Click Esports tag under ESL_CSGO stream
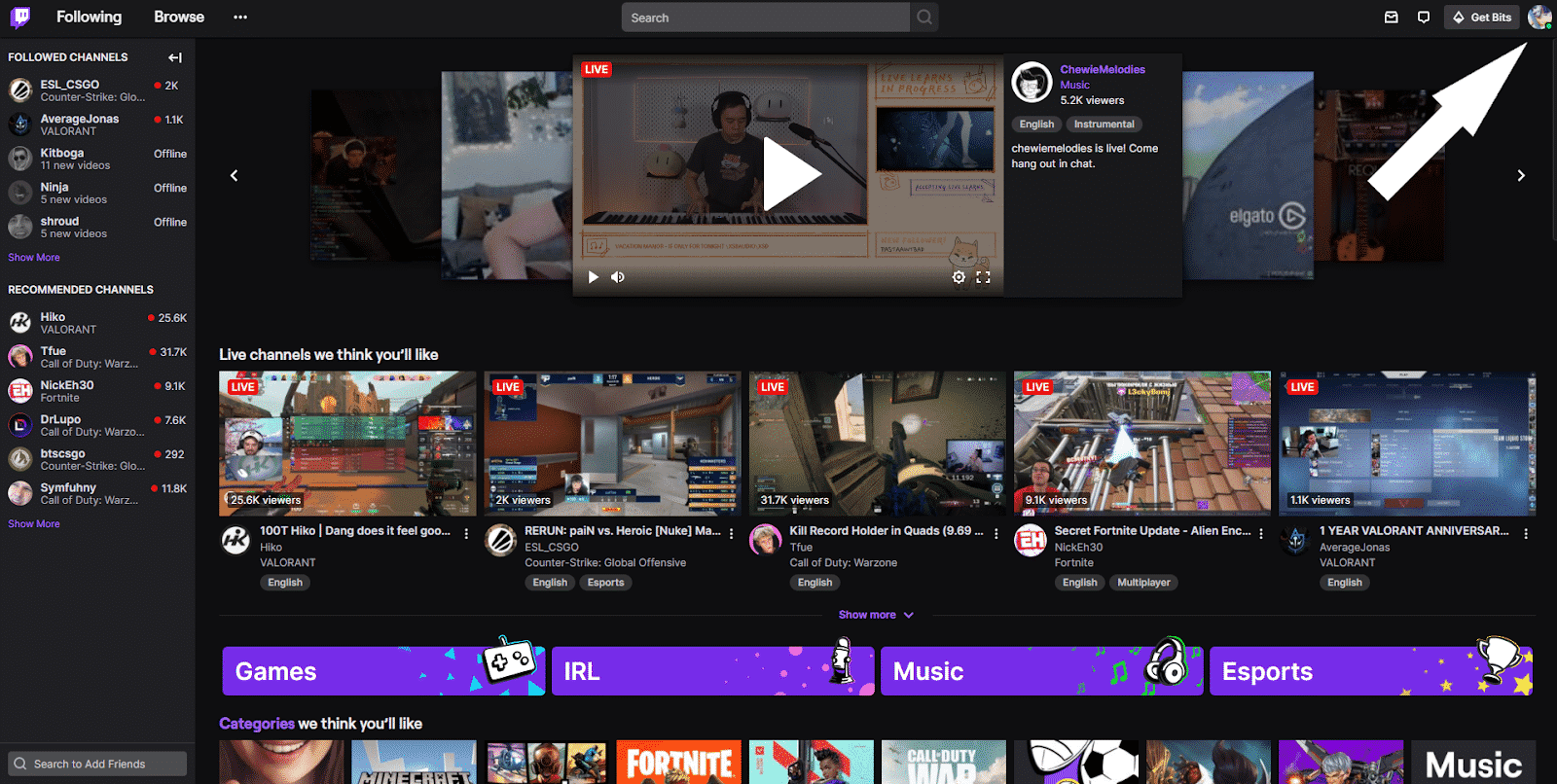Viewport: 1557px width, 784px height. [x=605, y=583]
